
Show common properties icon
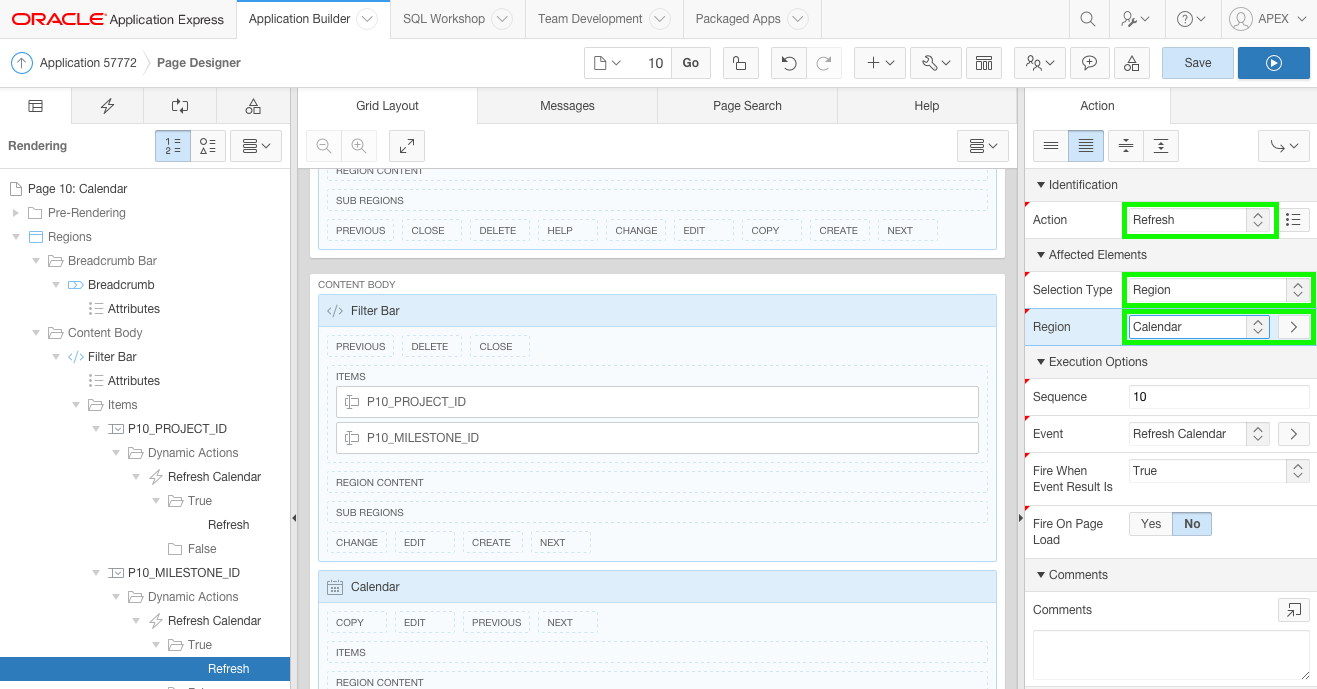[x=1051, y=146]
